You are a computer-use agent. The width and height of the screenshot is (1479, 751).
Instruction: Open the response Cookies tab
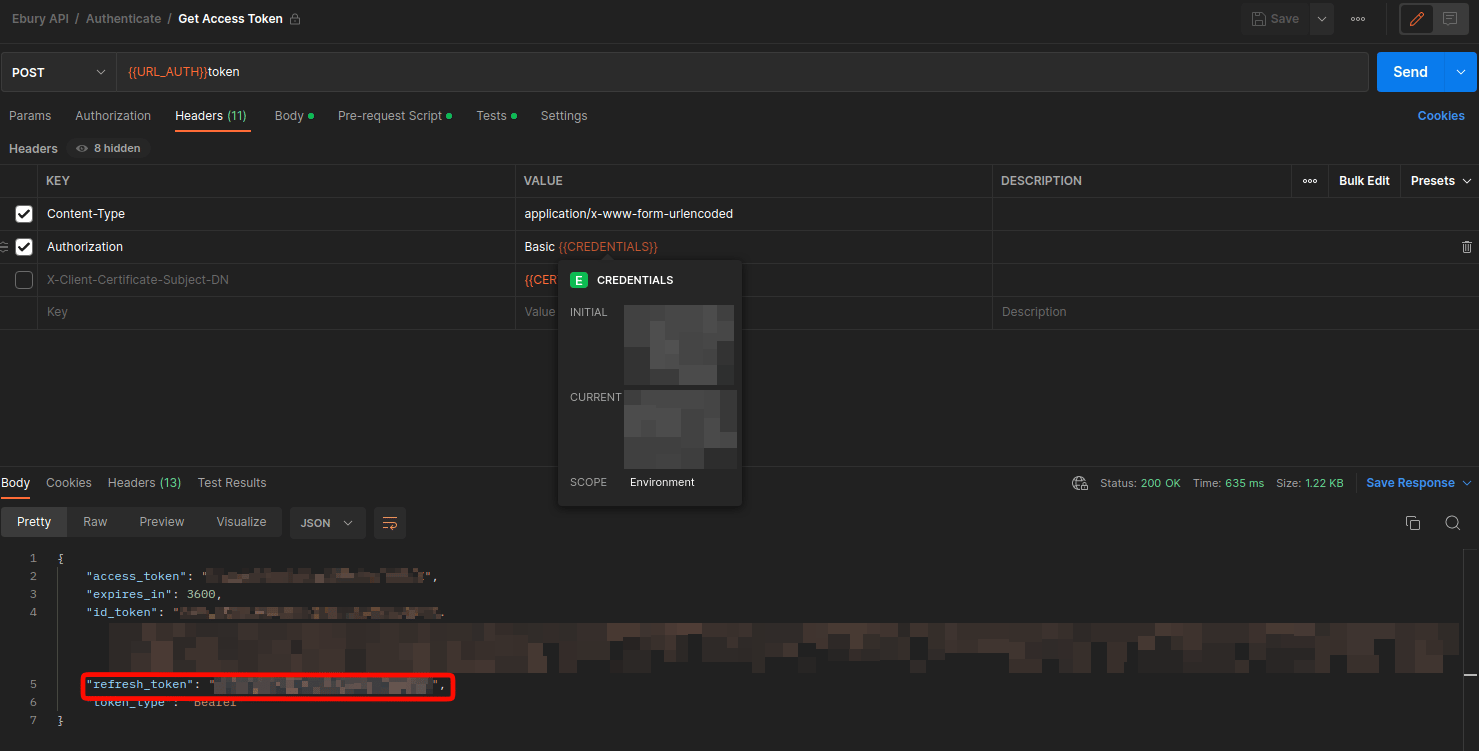point(69,483)
